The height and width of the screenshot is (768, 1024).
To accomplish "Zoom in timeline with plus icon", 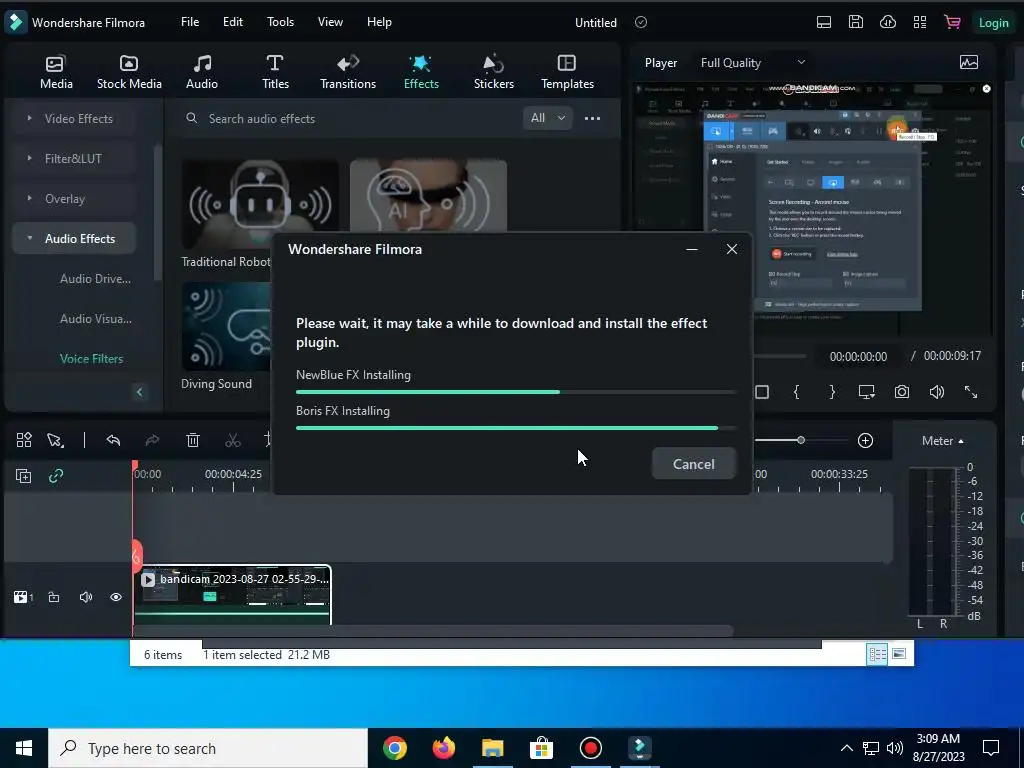I will (865, 441).
